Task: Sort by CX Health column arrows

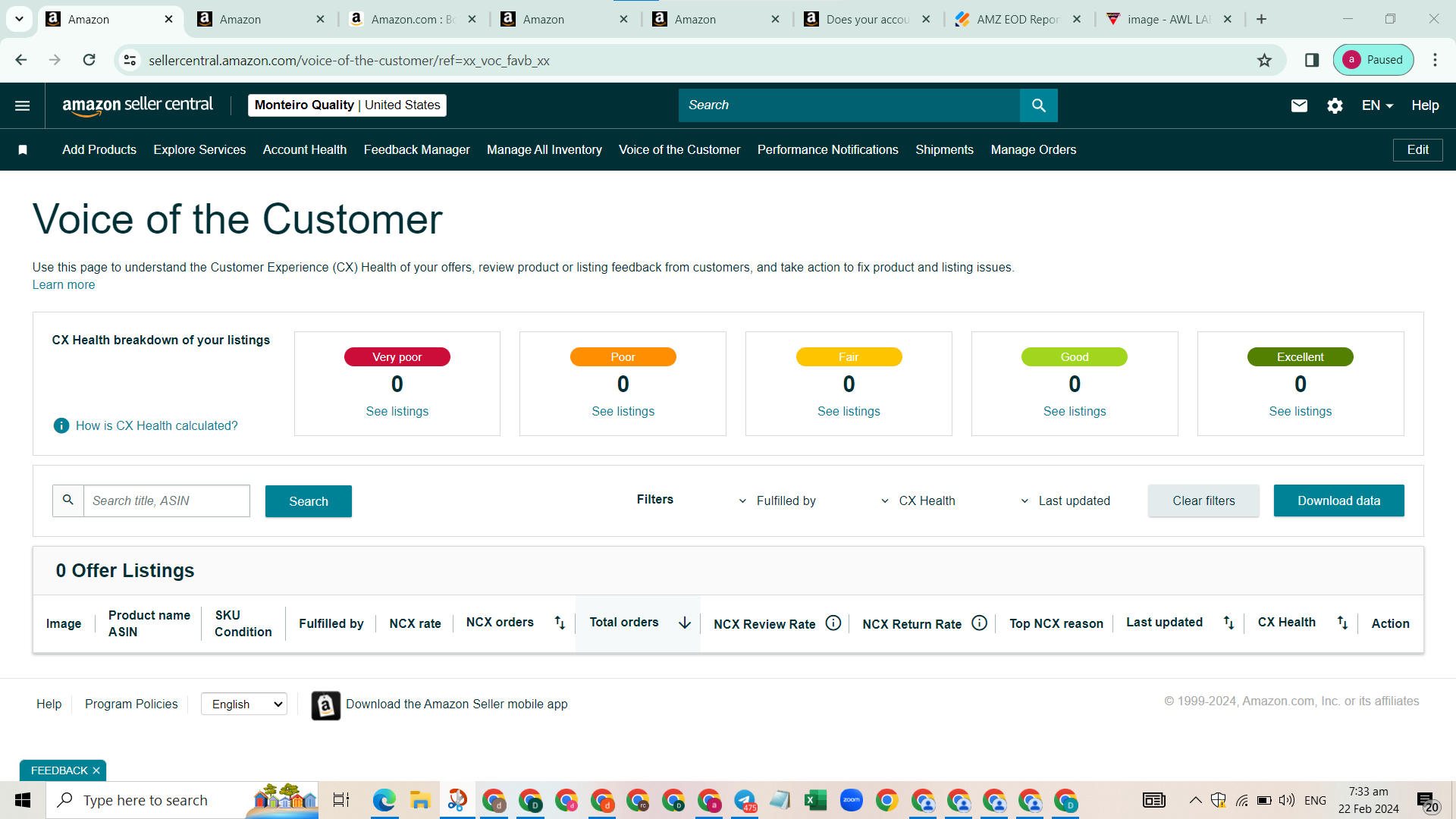Action: point(1342,623)
